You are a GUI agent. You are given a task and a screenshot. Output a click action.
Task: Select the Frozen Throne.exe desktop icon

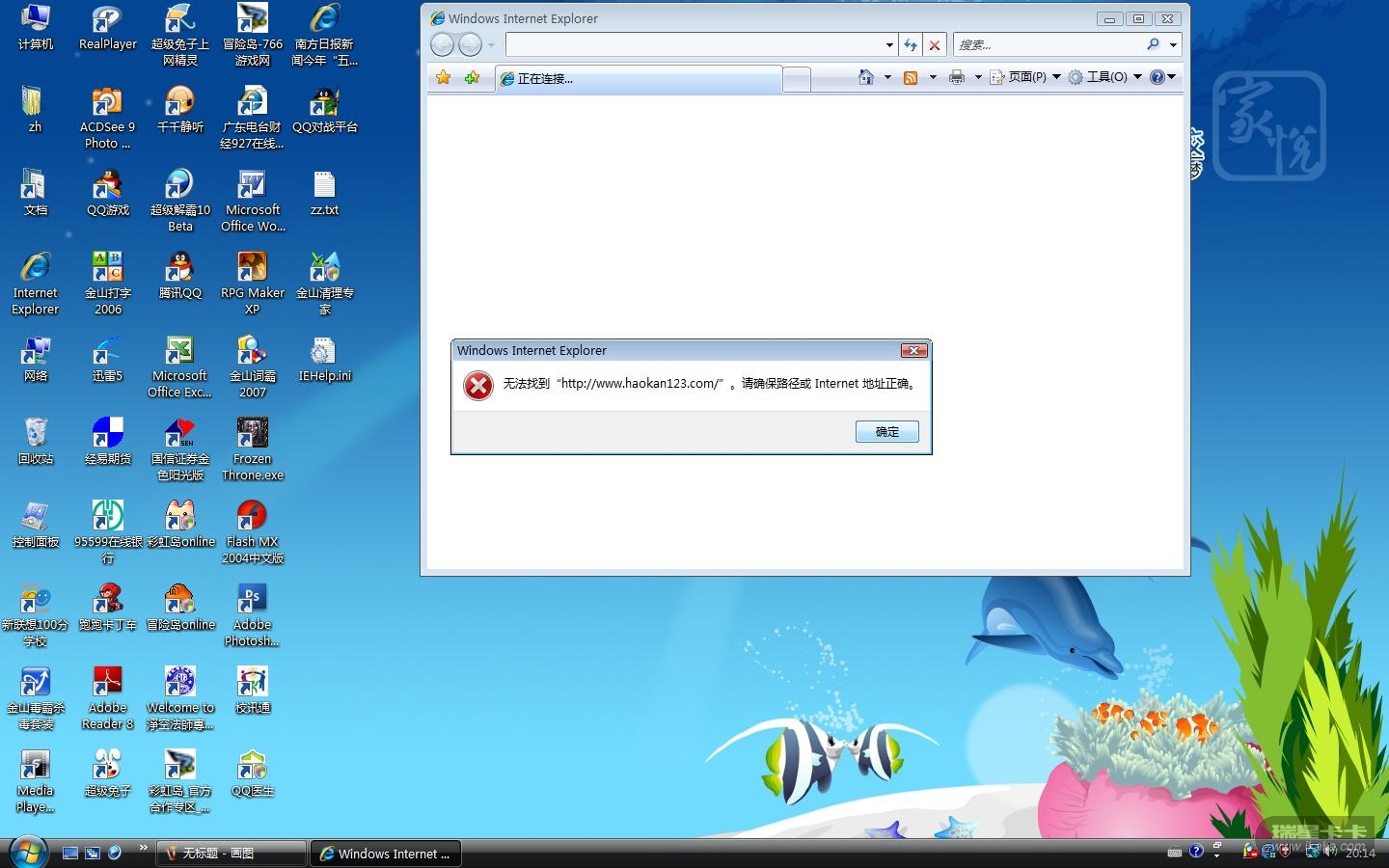[253, 449]
